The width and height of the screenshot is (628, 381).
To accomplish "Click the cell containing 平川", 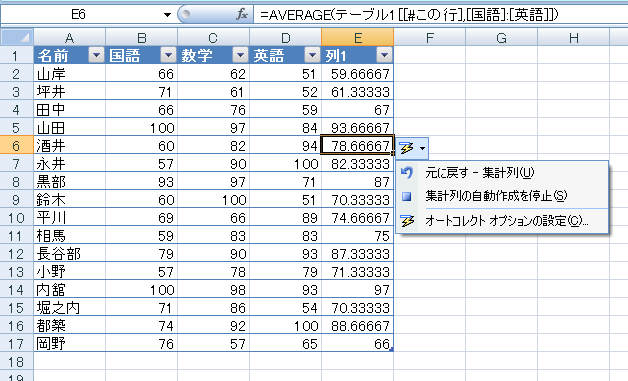I will (70, 218).
